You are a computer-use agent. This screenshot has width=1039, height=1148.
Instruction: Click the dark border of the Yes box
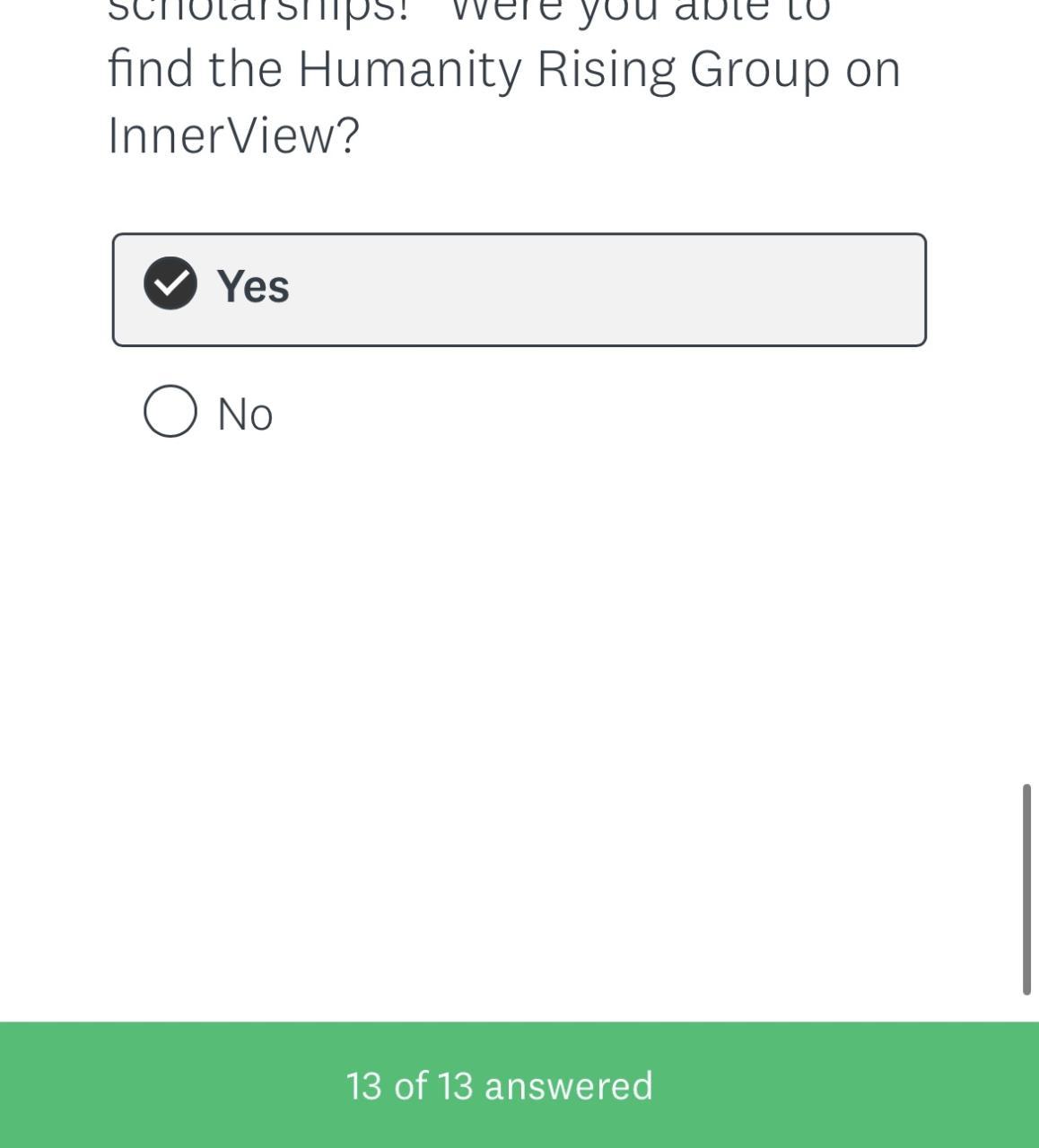tap(520, 235)
